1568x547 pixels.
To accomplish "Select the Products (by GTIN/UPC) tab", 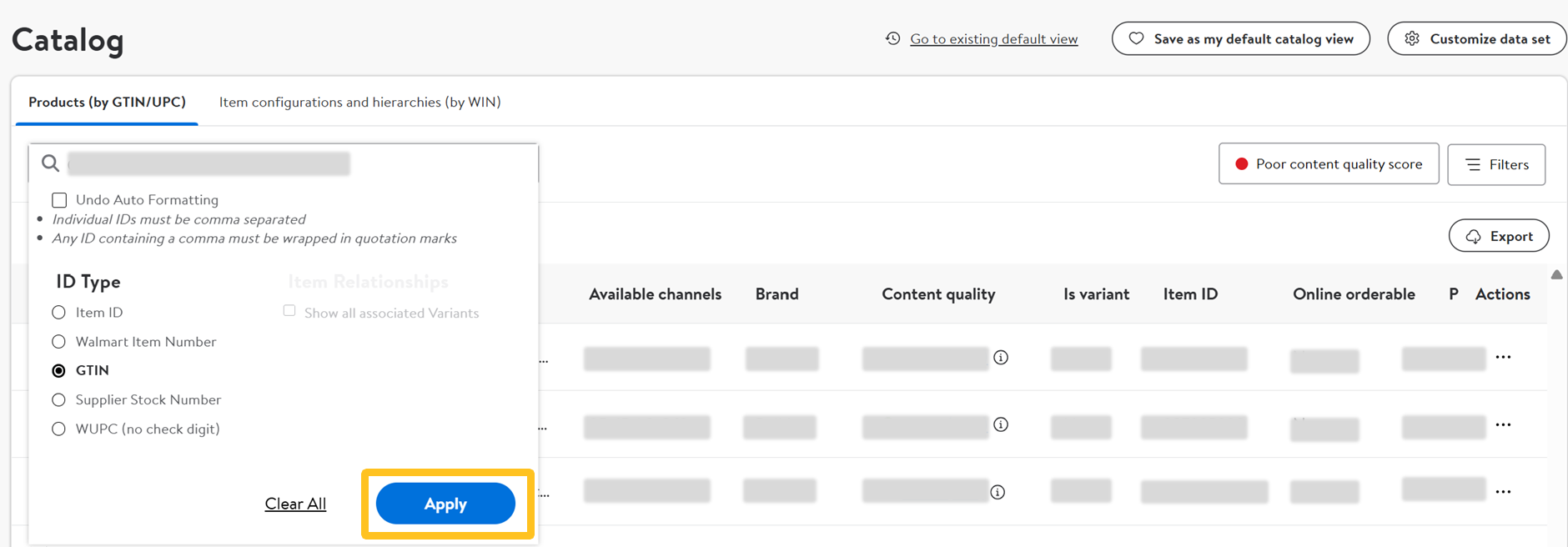I will (x=107, y=102).
